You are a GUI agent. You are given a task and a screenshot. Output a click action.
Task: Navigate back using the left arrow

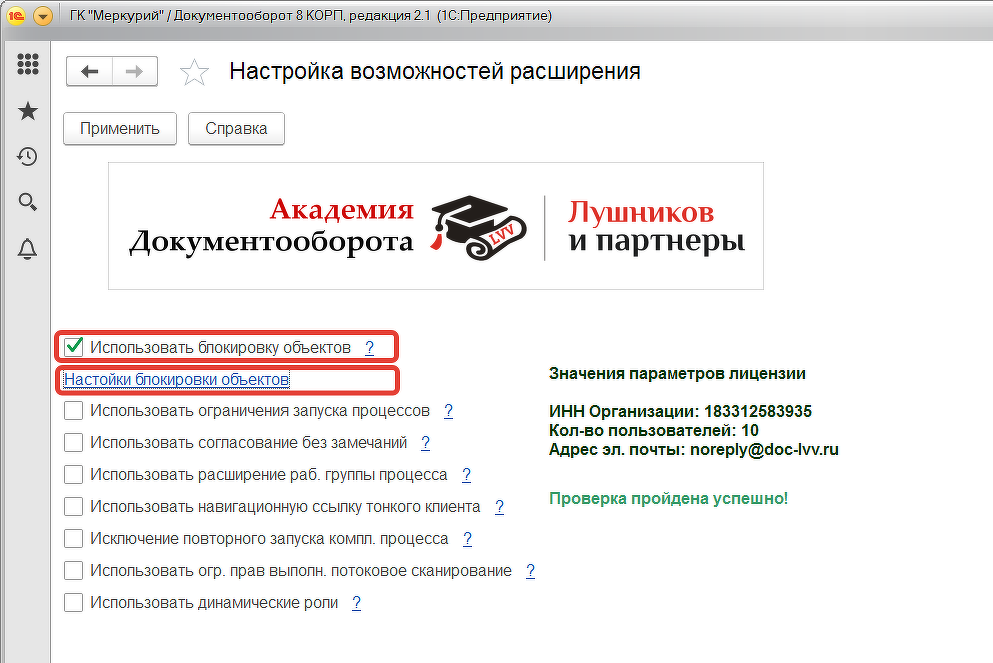[89, 71]
